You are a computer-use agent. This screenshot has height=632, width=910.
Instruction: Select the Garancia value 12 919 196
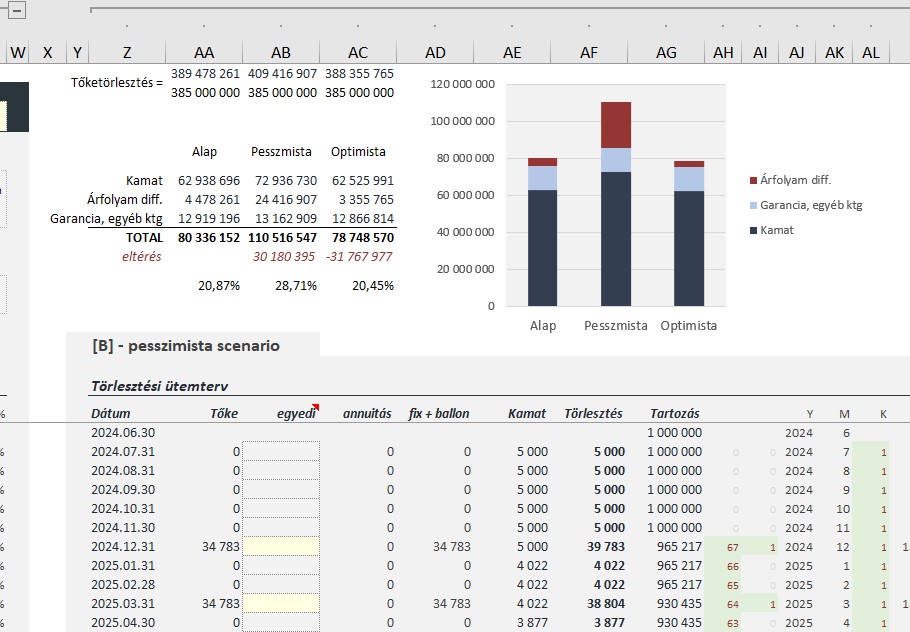(208, 219)
